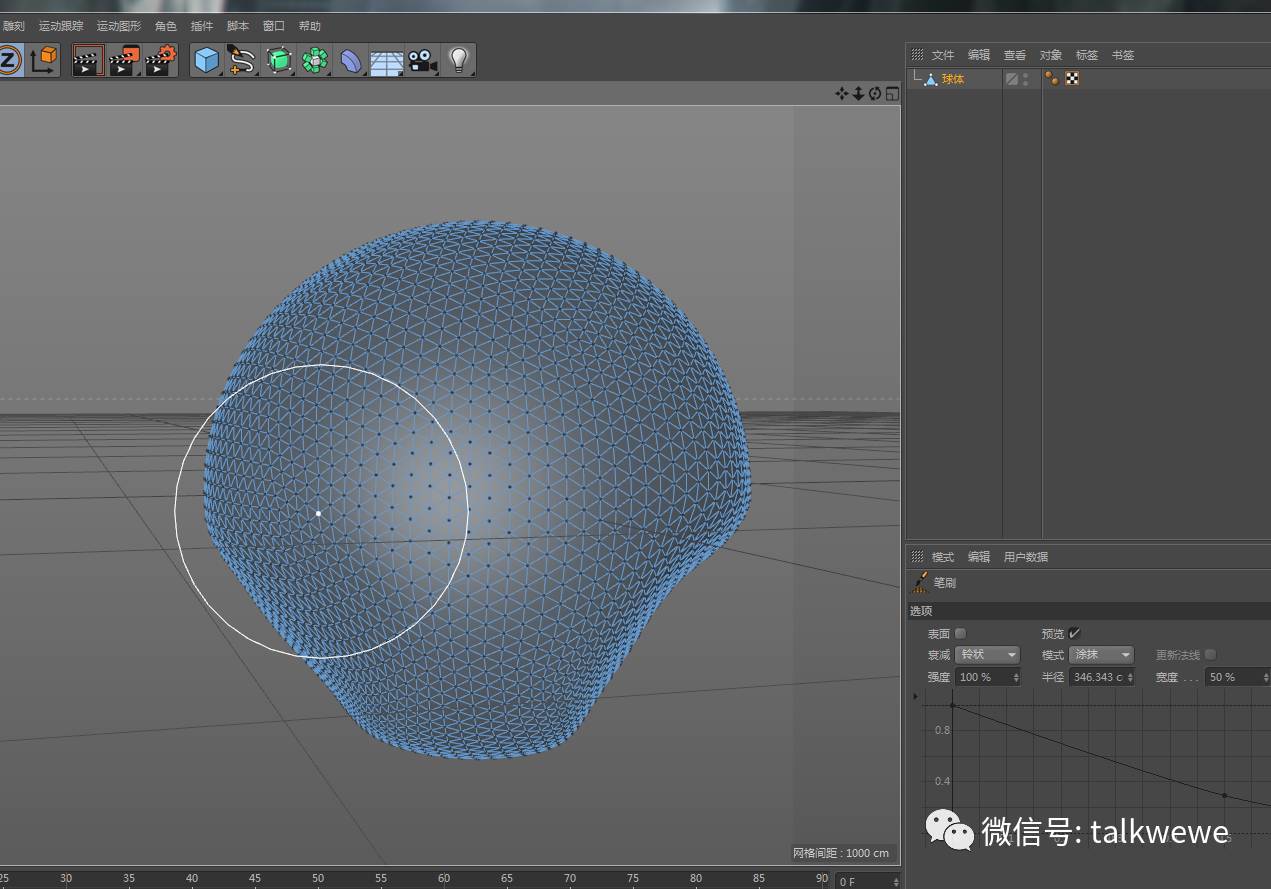The height and width of the screenshot is (889, 1271).
Task: Render to Picture Viewer icon
Action: click(124, 60)
